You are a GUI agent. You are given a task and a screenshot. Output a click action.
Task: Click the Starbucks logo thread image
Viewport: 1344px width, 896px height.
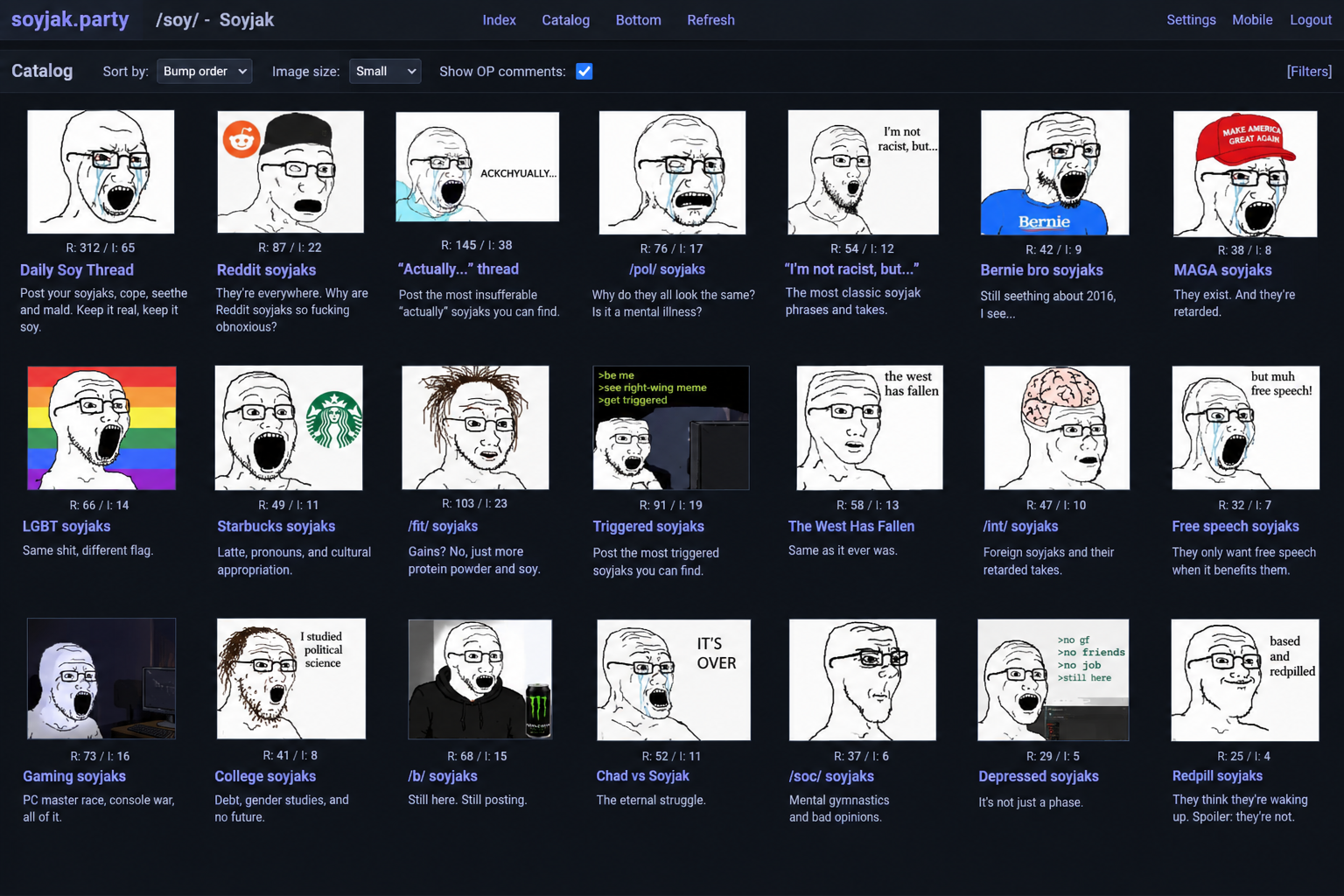tap(289, 428)
